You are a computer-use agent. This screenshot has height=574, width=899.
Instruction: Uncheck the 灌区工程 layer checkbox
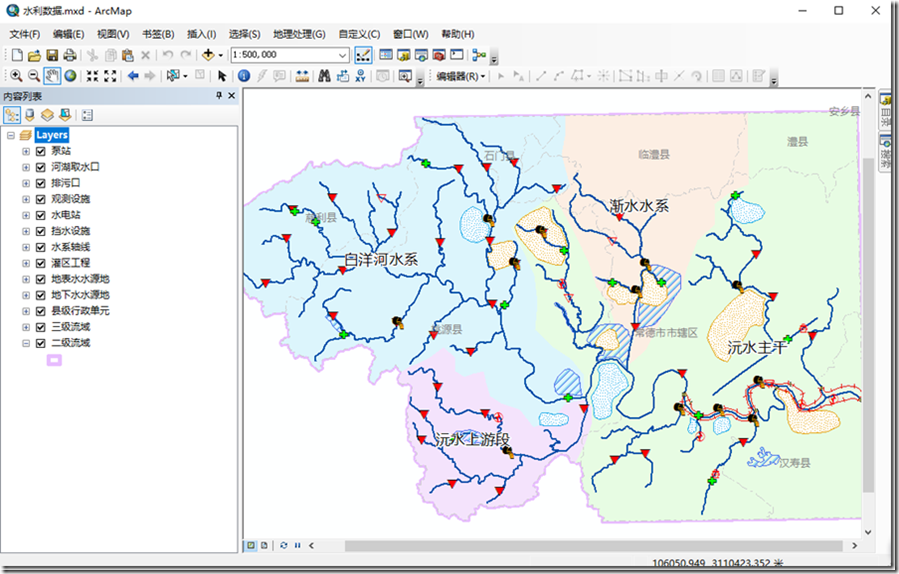40,264
